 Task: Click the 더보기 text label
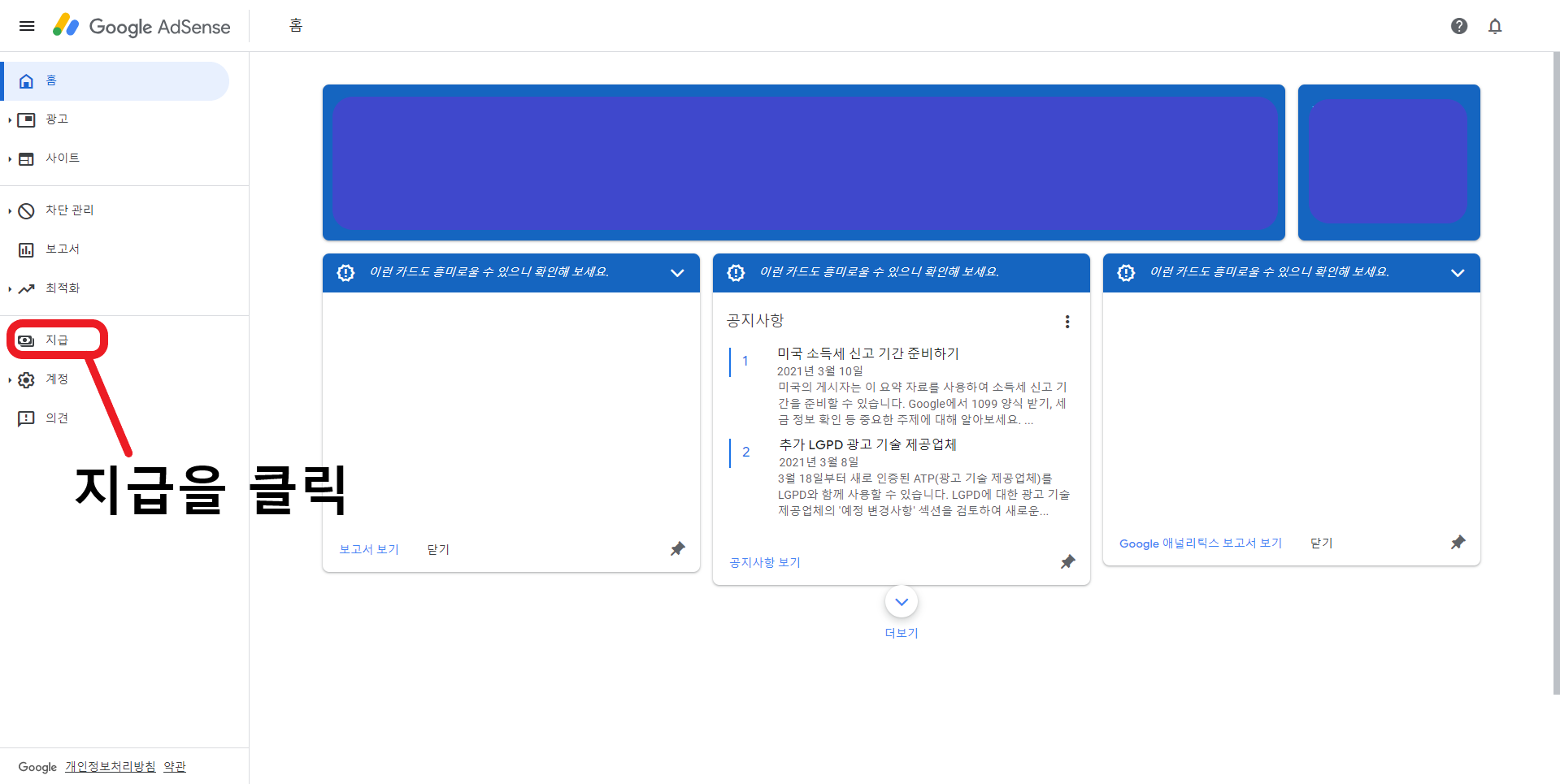pos(902,633)
